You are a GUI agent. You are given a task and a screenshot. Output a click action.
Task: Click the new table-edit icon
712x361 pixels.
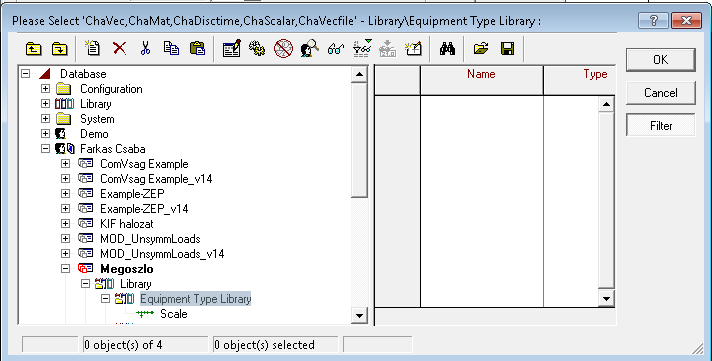[414, 48]
